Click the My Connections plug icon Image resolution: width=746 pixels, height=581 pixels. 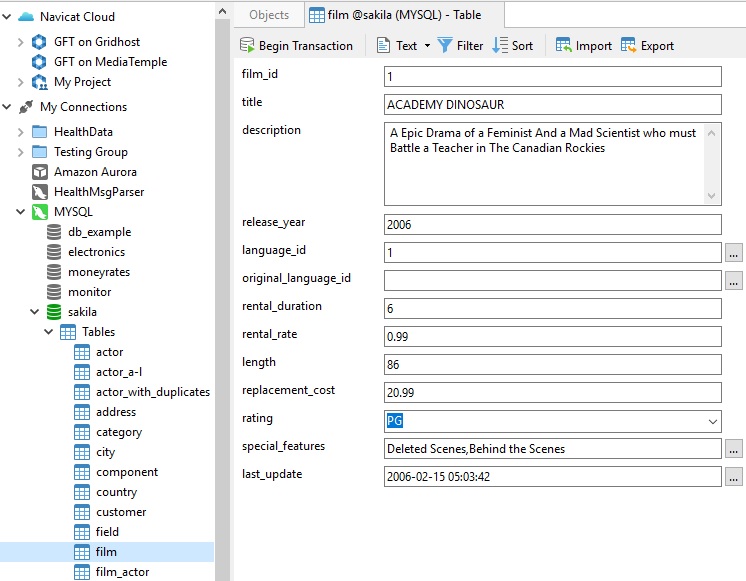(x=26, y=107)
